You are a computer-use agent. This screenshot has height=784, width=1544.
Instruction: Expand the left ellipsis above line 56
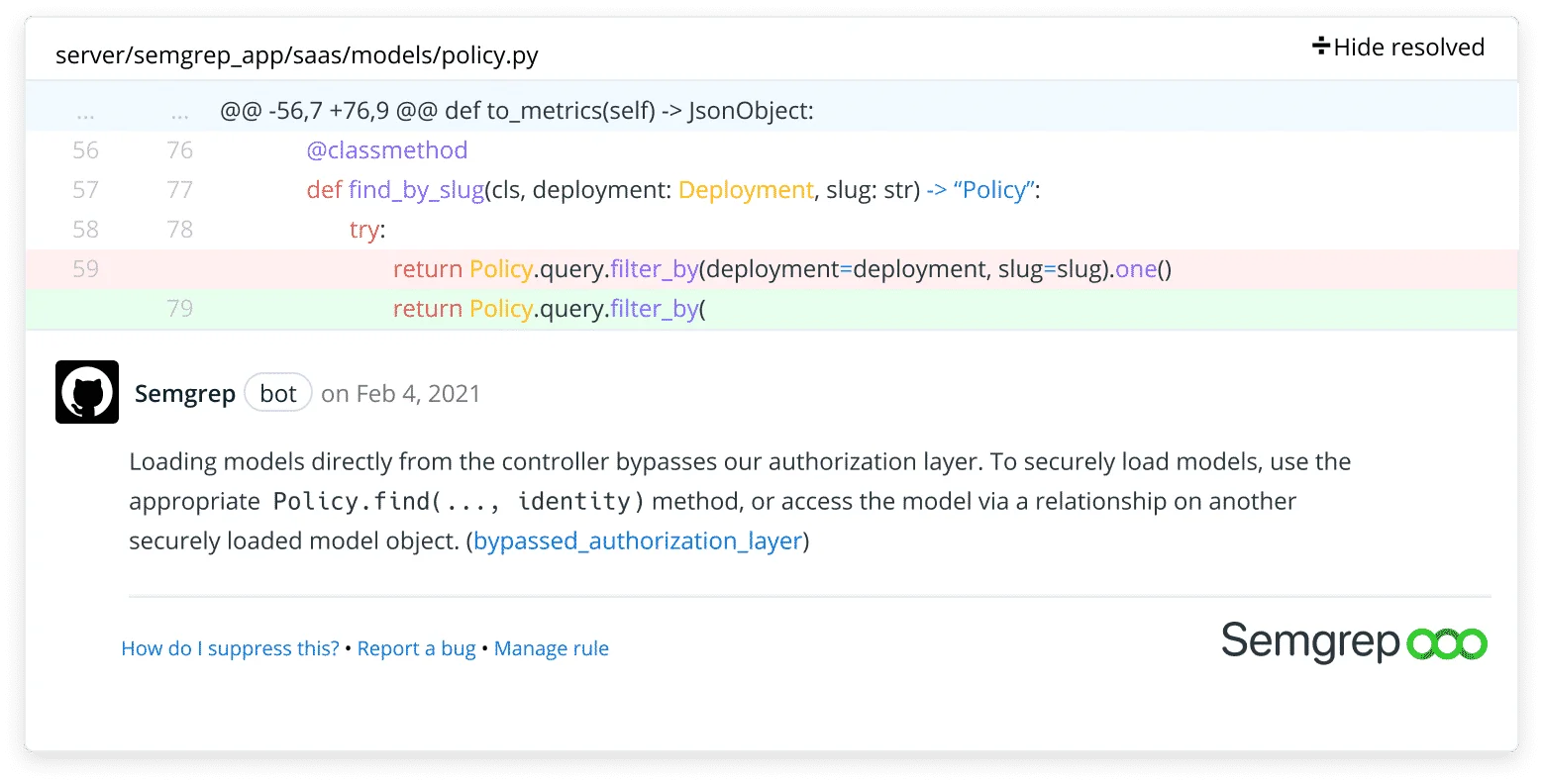[85, 110]
